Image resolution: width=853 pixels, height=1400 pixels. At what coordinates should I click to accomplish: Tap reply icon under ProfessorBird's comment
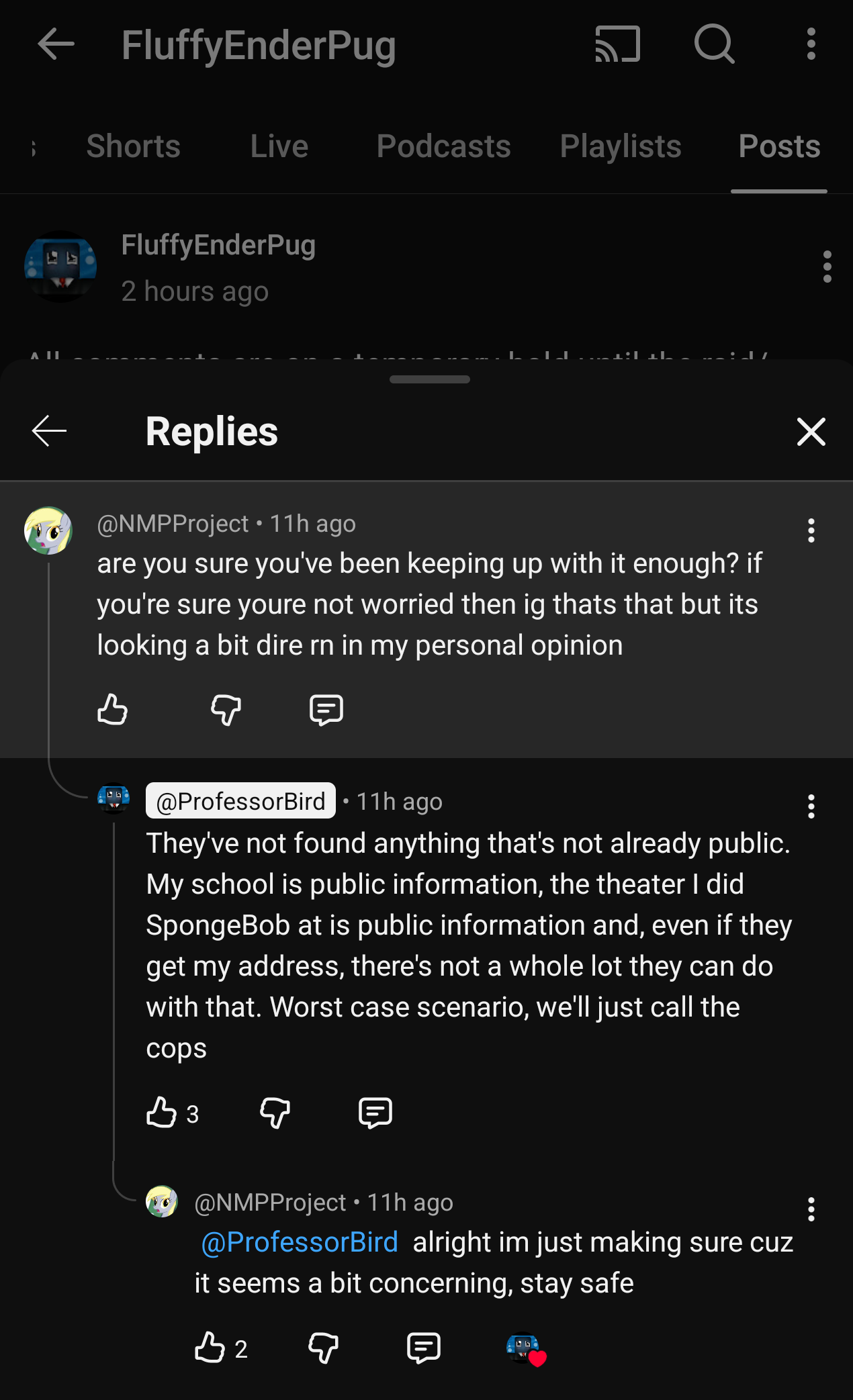375,1113
